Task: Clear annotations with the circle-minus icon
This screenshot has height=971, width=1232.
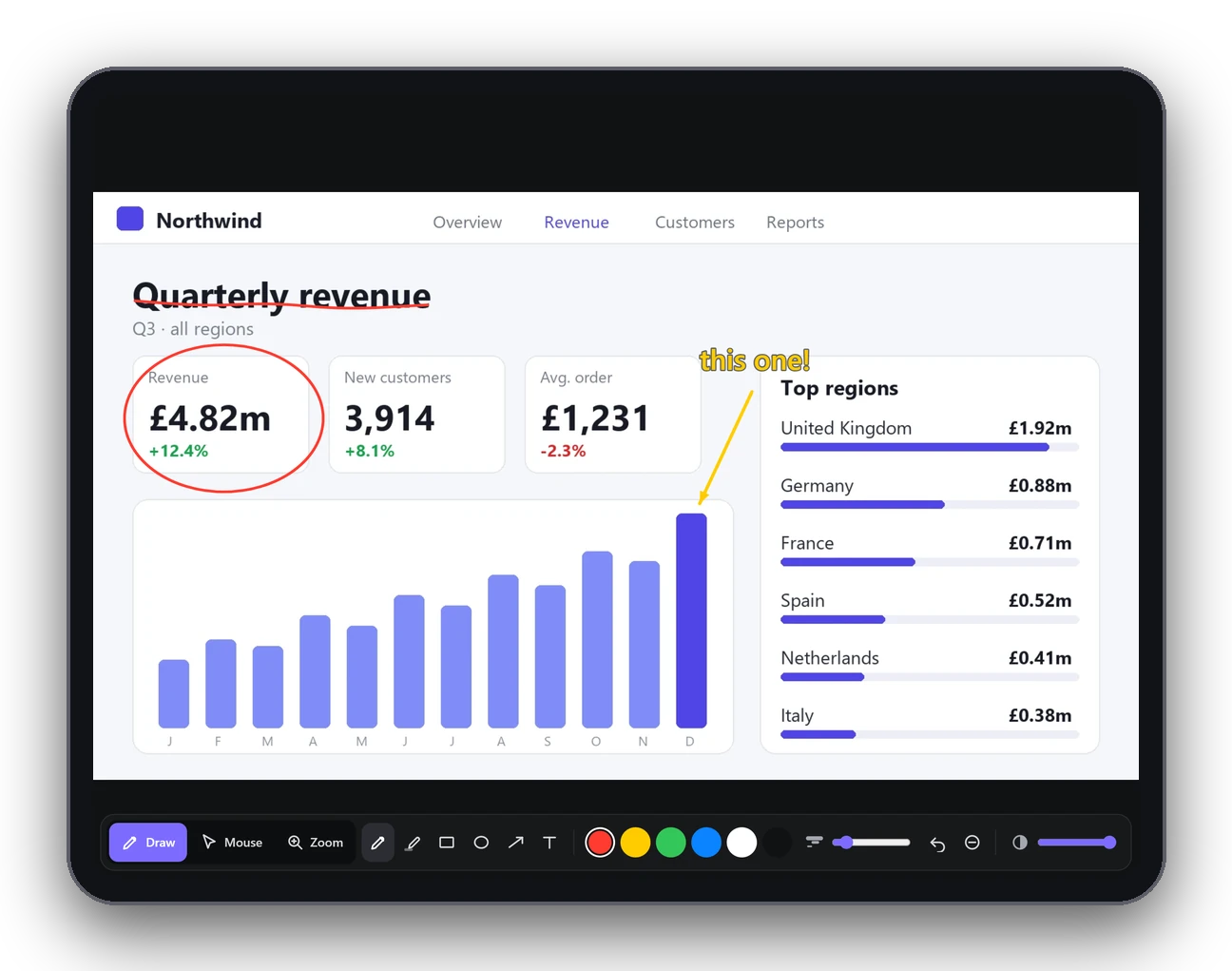Action: [972, 843]
